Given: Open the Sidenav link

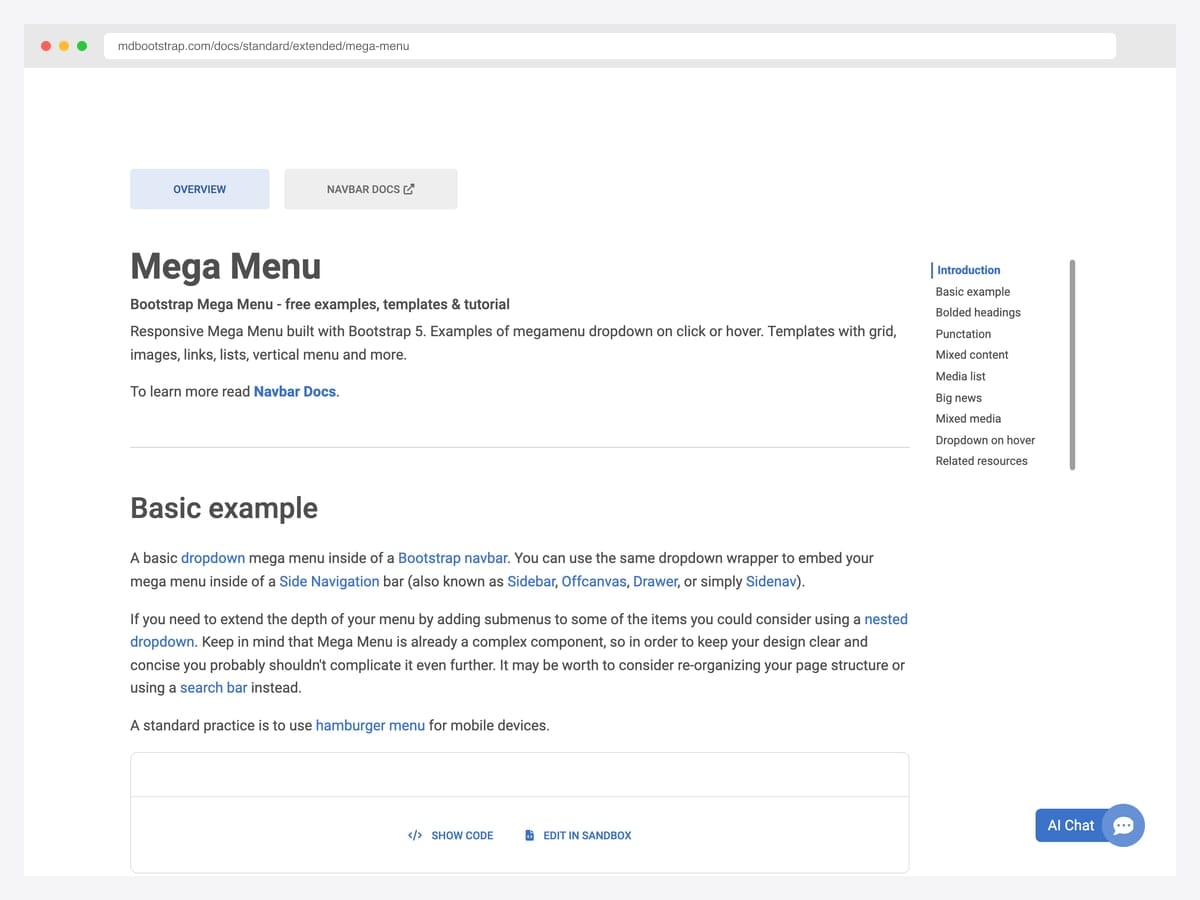Looking at the screenshot, I should (773, 581).
